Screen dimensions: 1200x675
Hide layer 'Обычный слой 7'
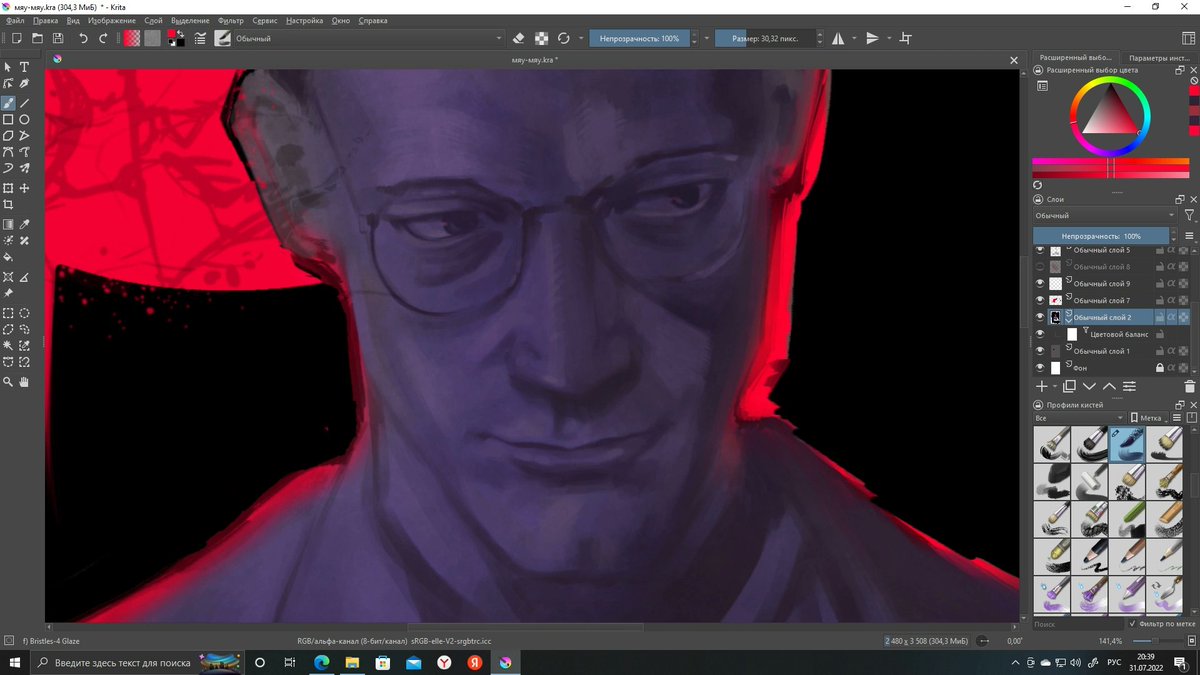(x=1040, y=300)
